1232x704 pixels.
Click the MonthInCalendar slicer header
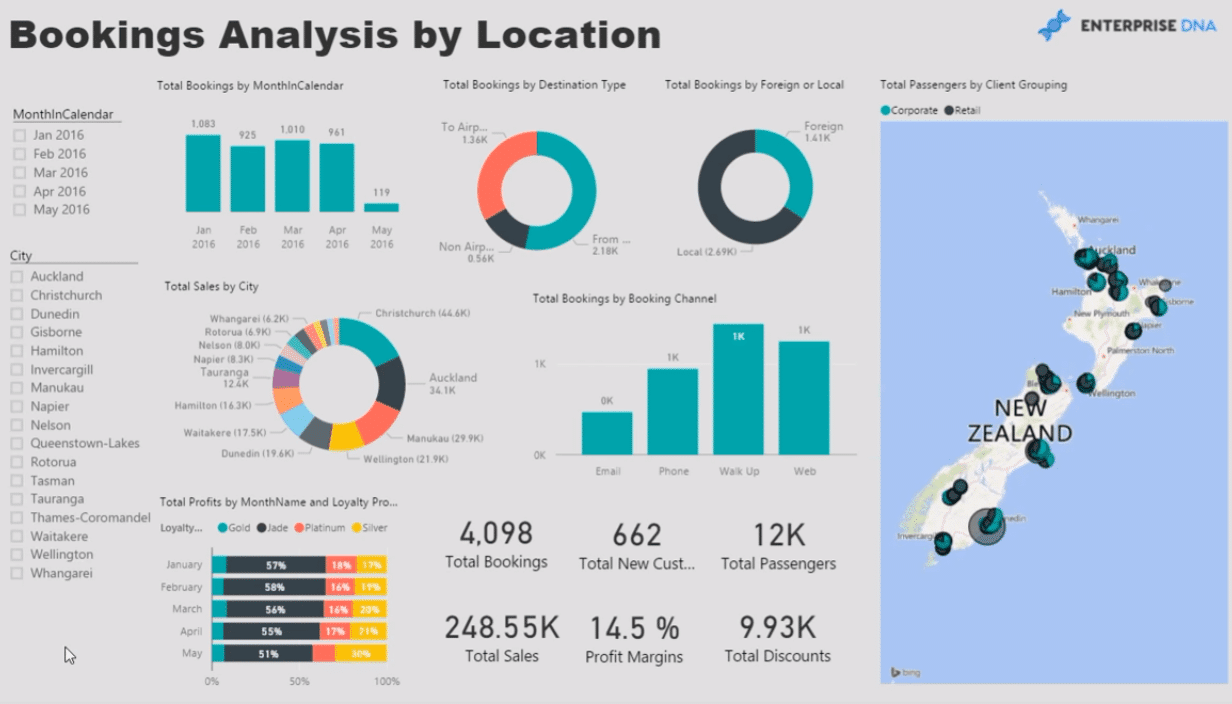click(63, 115)
